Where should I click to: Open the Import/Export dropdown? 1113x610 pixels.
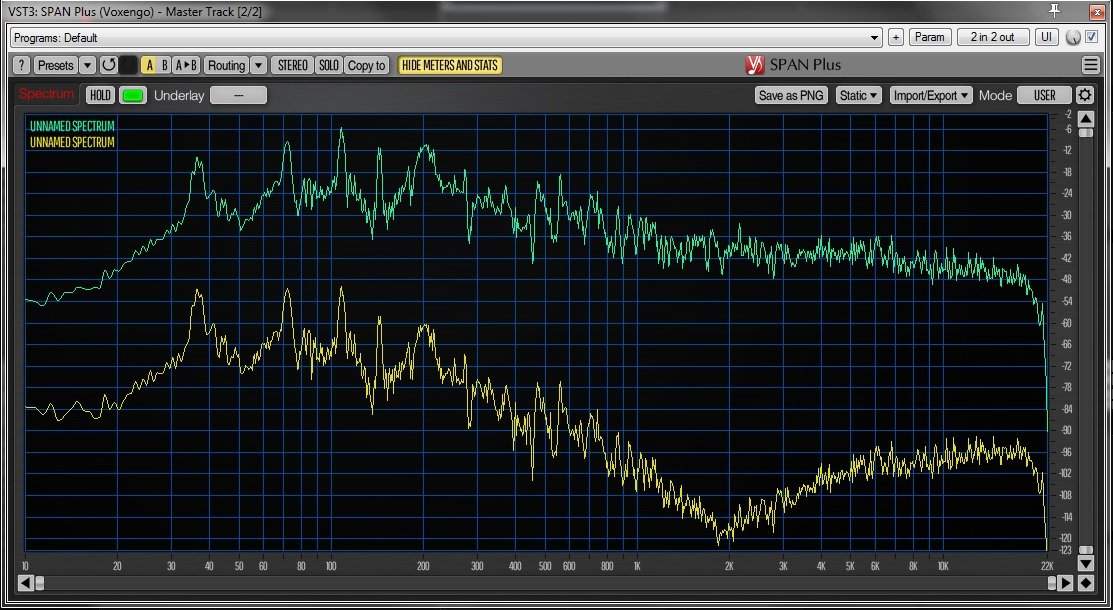coord(931,95)
